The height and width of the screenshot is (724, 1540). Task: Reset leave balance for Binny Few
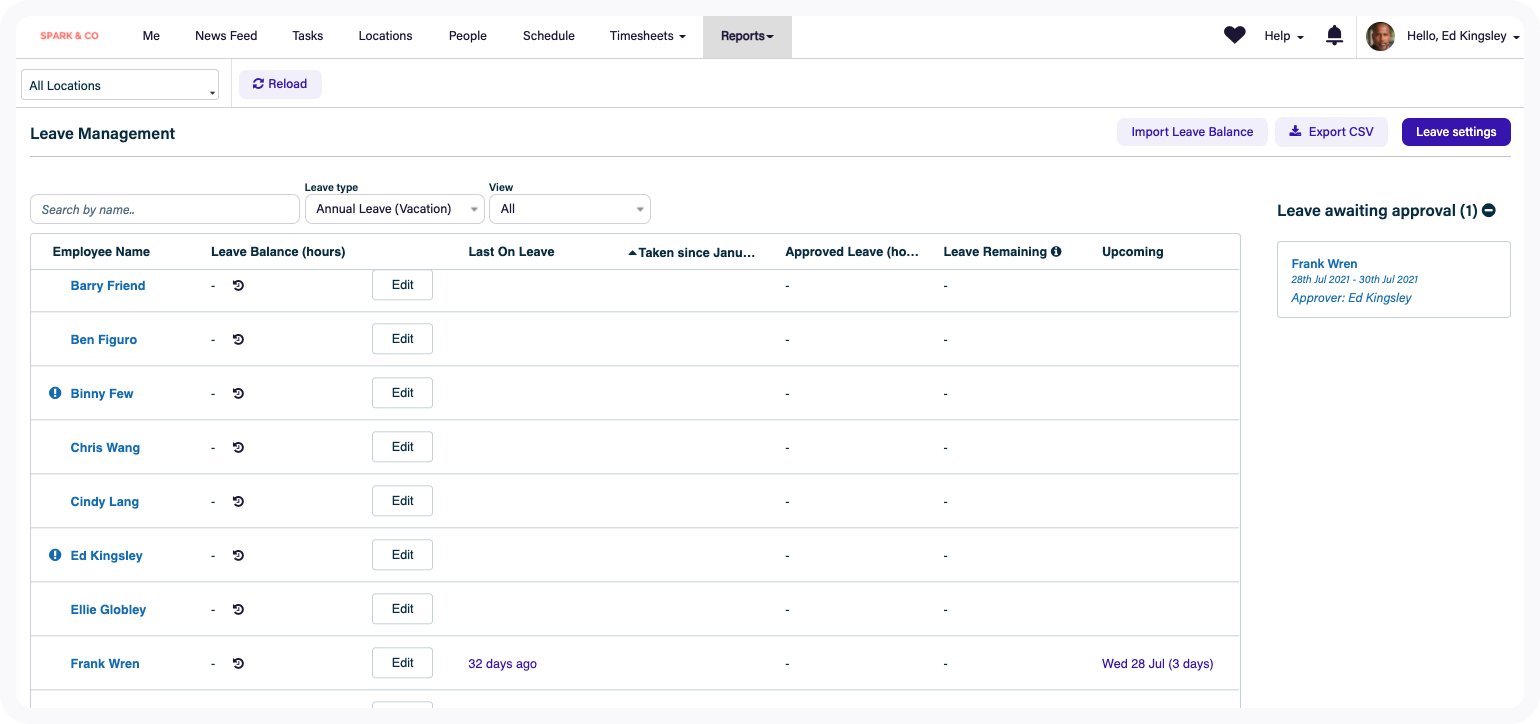[238, 394]
